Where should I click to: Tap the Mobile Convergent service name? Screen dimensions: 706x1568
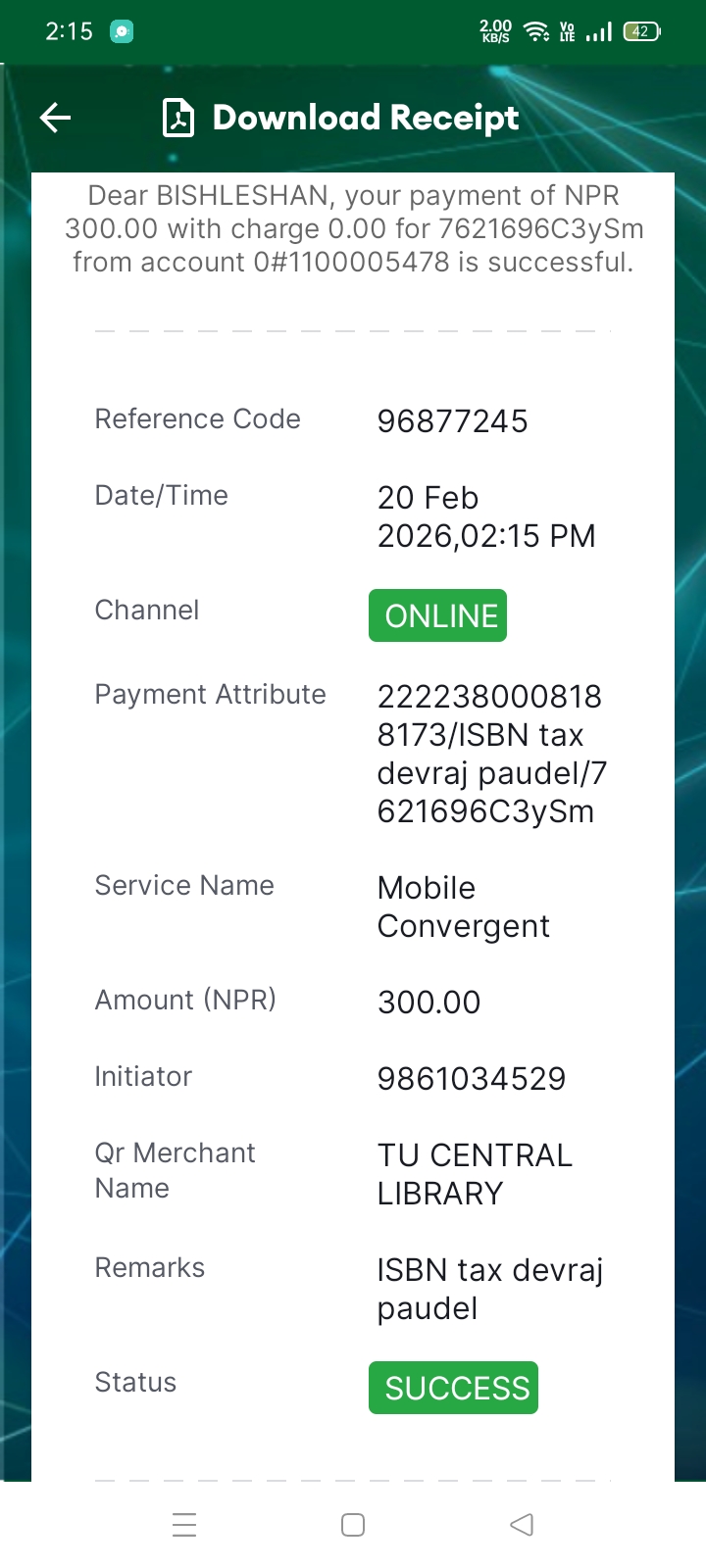(x=463, y=906)
